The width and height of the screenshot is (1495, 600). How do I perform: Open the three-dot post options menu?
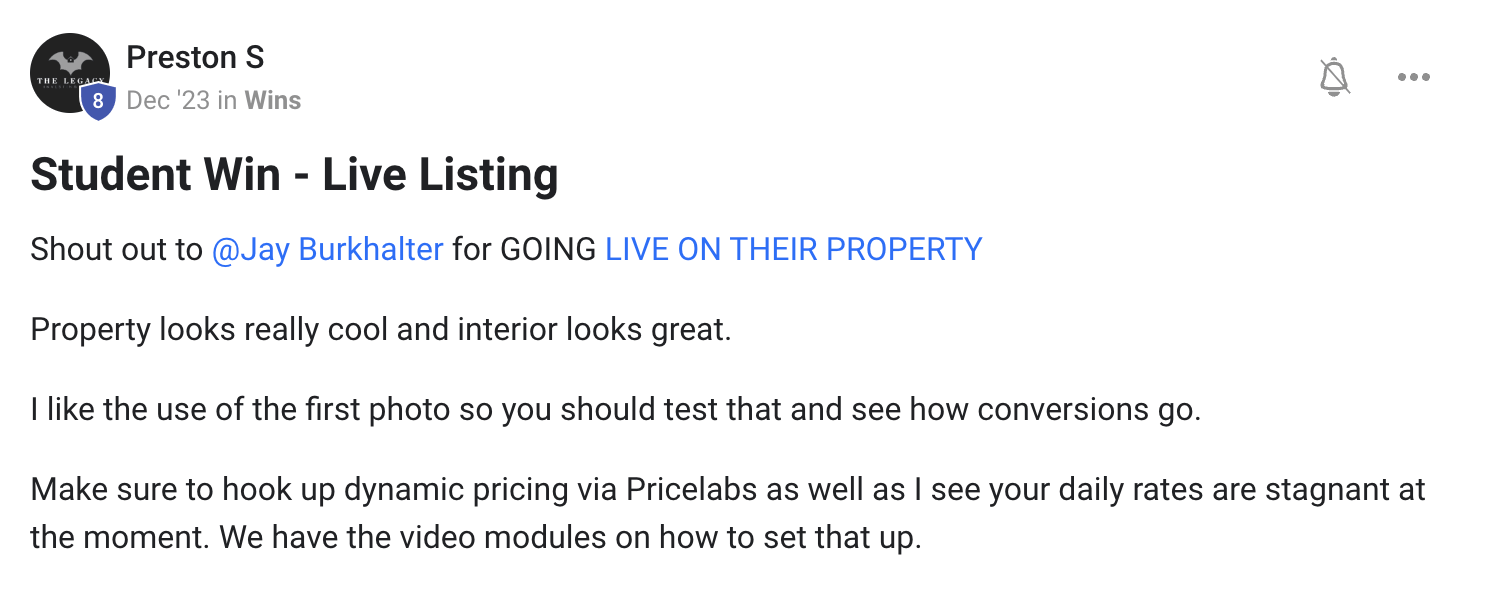click(1413, 77)
